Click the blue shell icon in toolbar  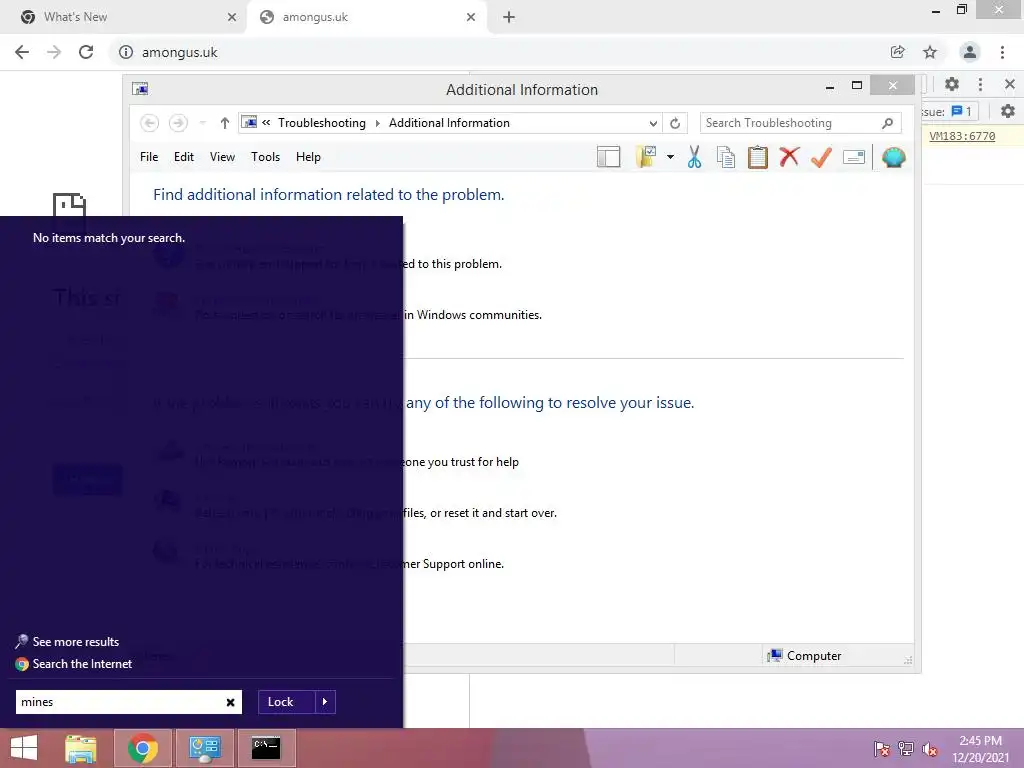point(893,157)
